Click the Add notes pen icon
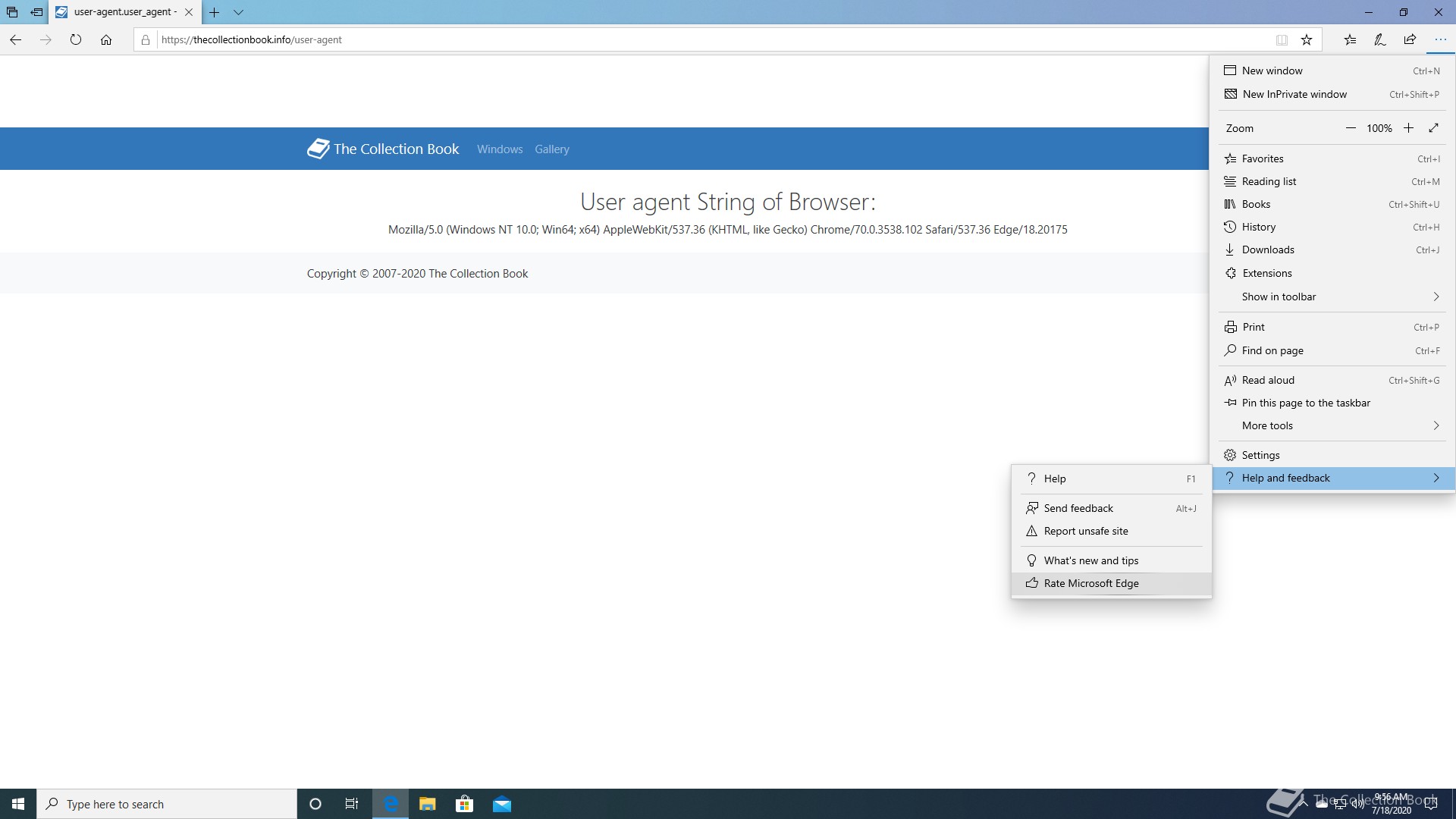1456x819 pixels. click(1380, 39)
